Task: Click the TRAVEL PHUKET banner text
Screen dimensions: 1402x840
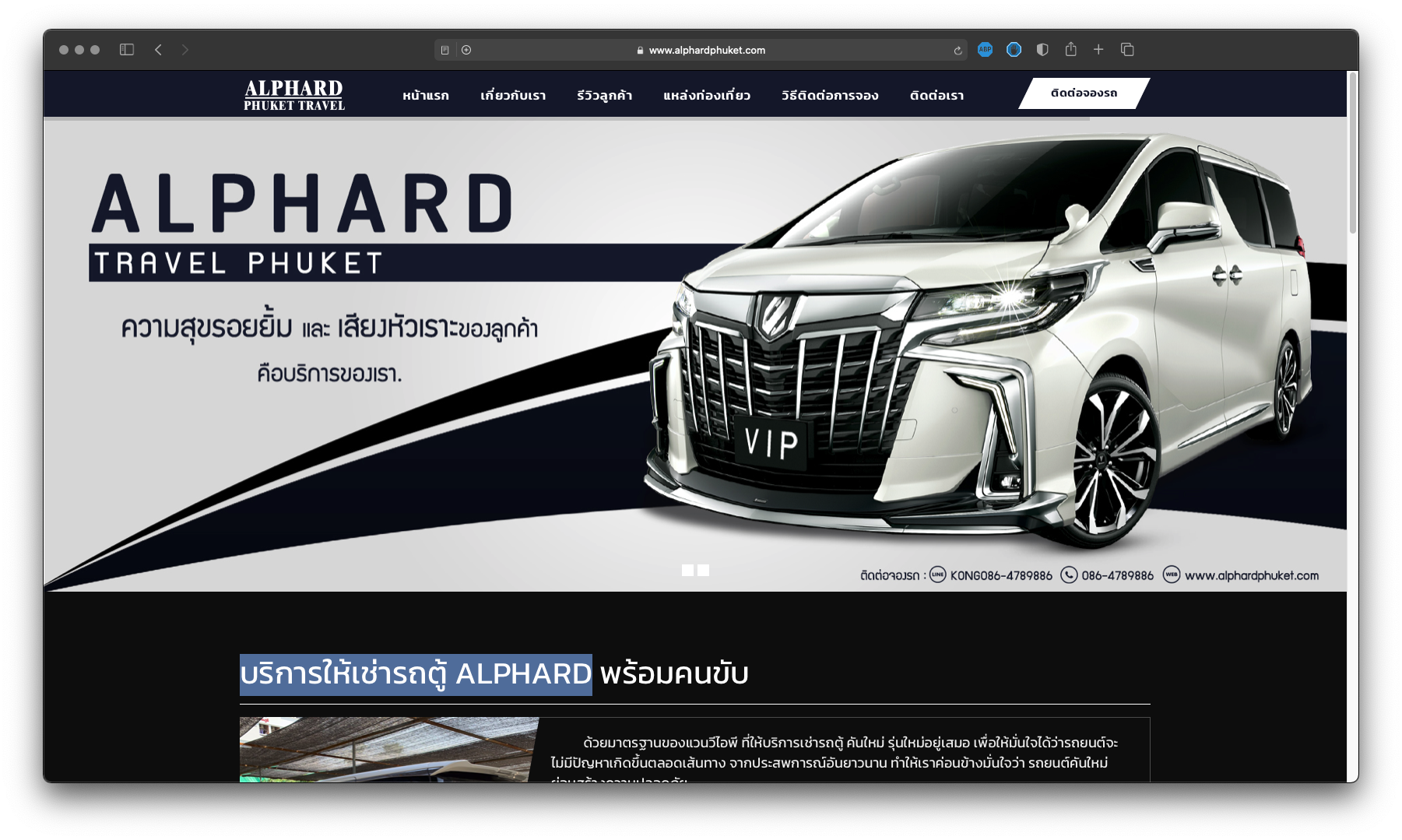Action: pos(238,263)
